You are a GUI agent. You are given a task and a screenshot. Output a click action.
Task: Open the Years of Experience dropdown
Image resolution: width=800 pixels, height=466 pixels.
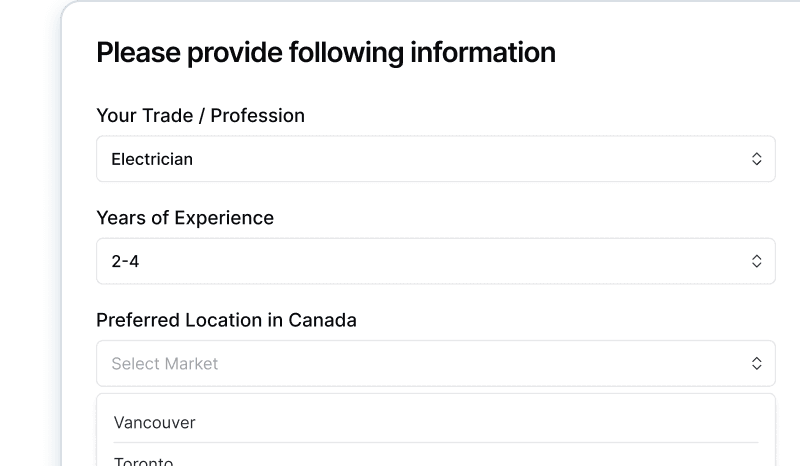point(435,261)
